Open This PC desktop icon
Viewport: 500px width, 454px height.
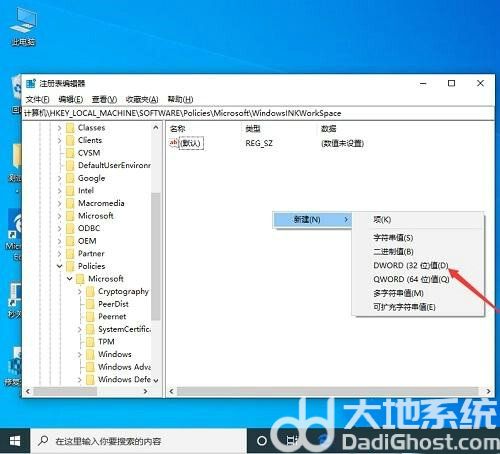[23, 26]
